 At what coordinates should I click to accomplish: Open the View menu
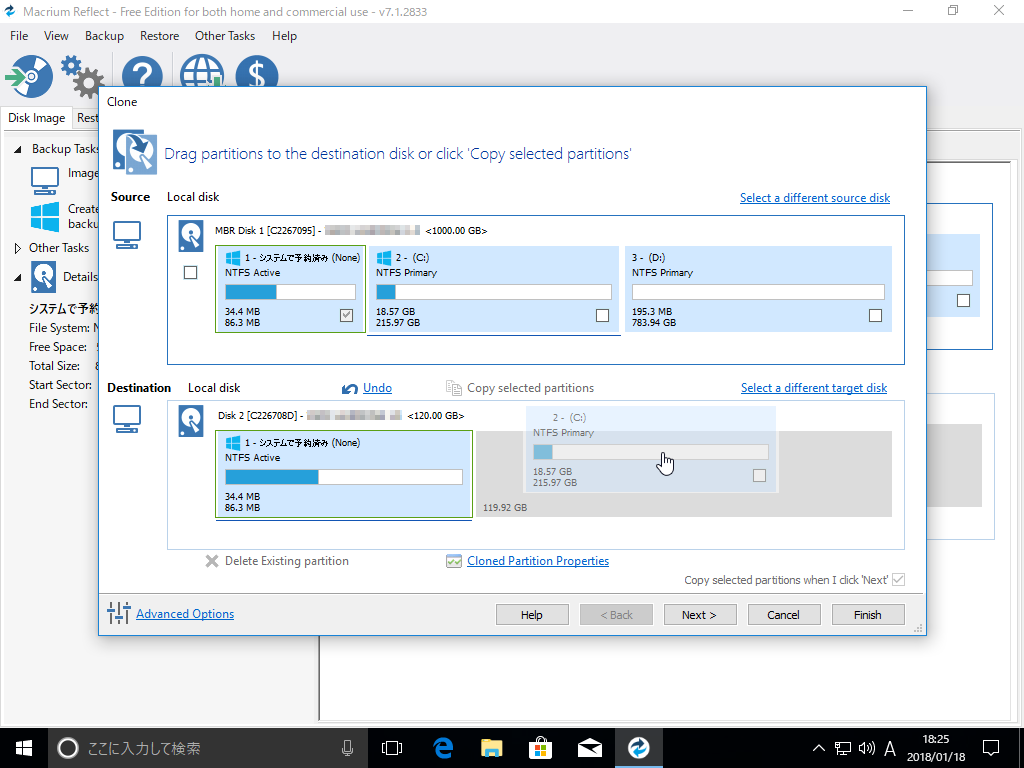(x=56, y=36)
